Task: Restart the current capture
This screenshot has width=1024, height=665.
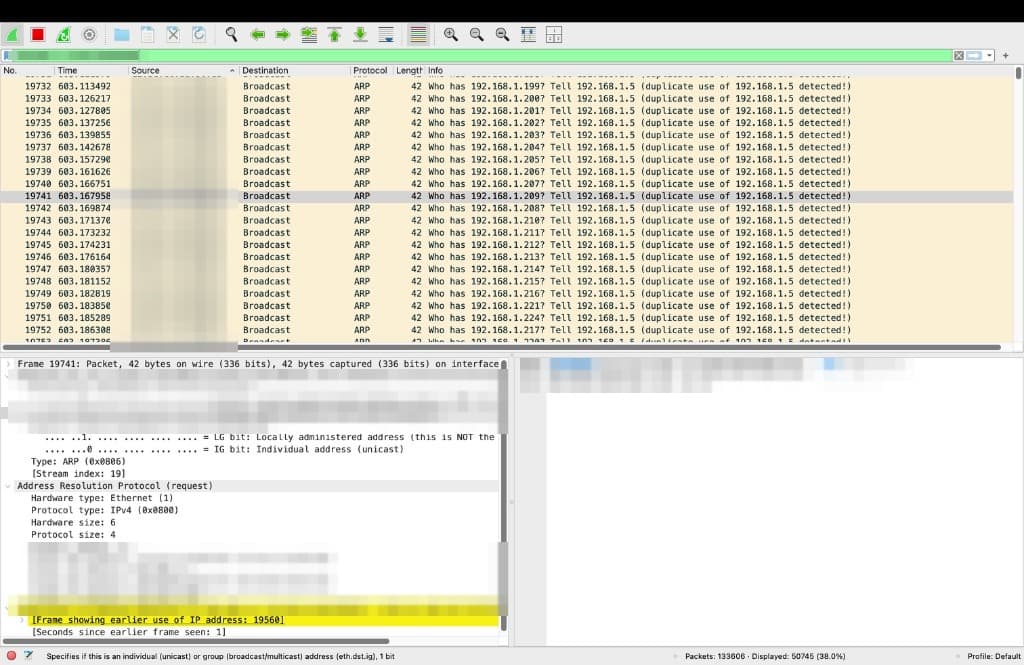Action: click(x=63, y=35)
